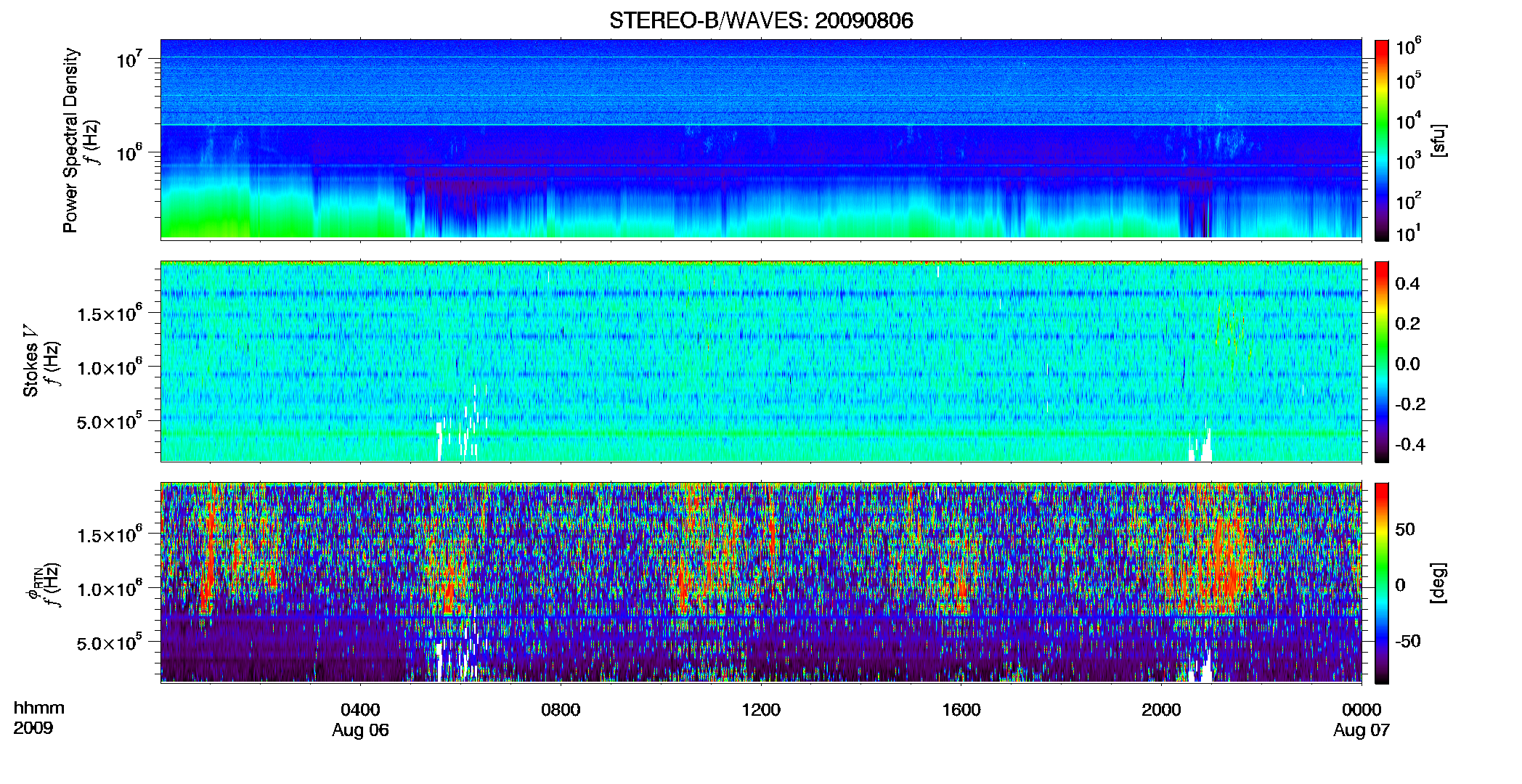Click the 2009 year label
1522x784 pixels.
[x=33, y=728]
